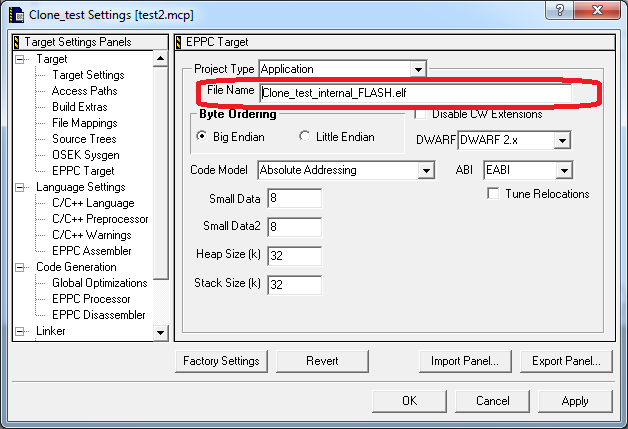Viewport: 628px width, 429px height.
Task: Open the Project Type dropdown
Action: pyautogui.click(x=418, y=70)
